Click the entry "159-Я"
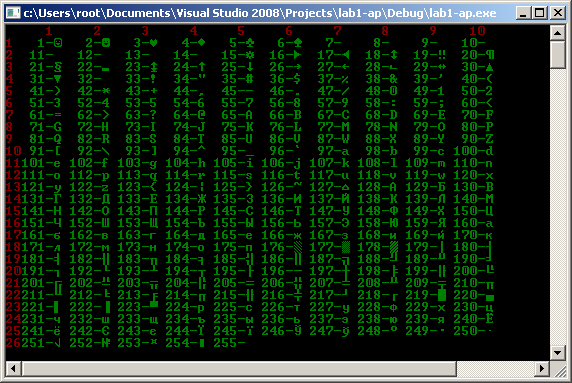 coord(425,223)
